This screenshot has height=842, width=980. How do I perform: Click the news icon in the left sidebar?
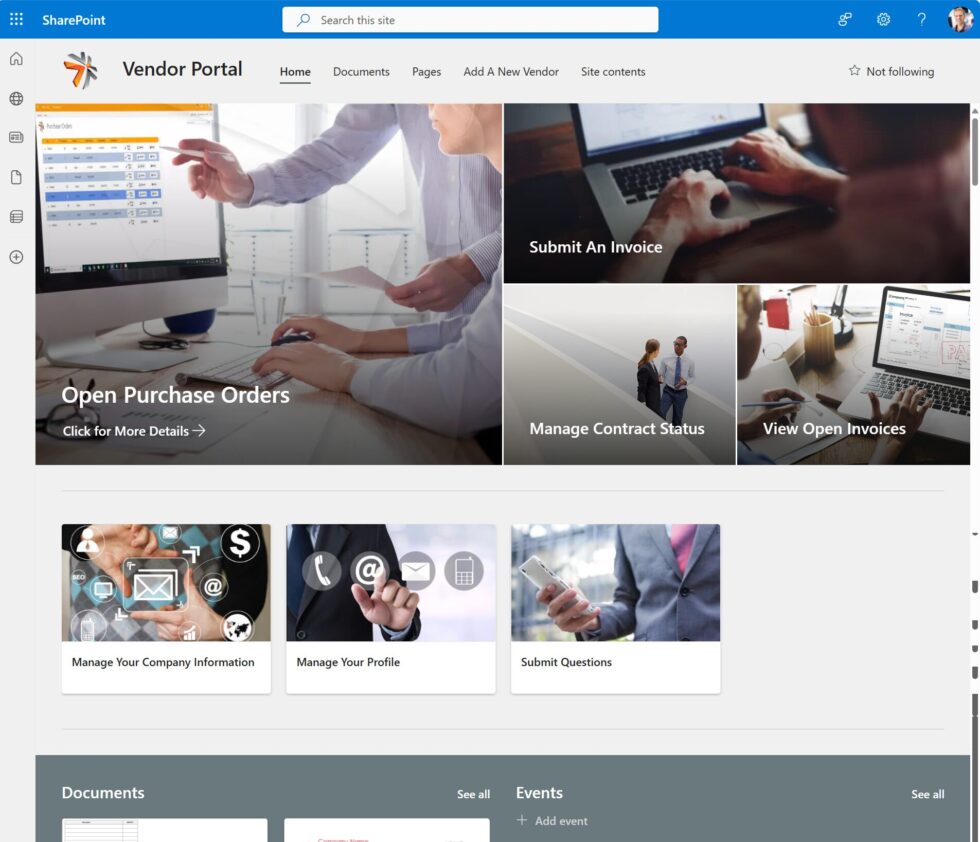click(x=15, y=137)
